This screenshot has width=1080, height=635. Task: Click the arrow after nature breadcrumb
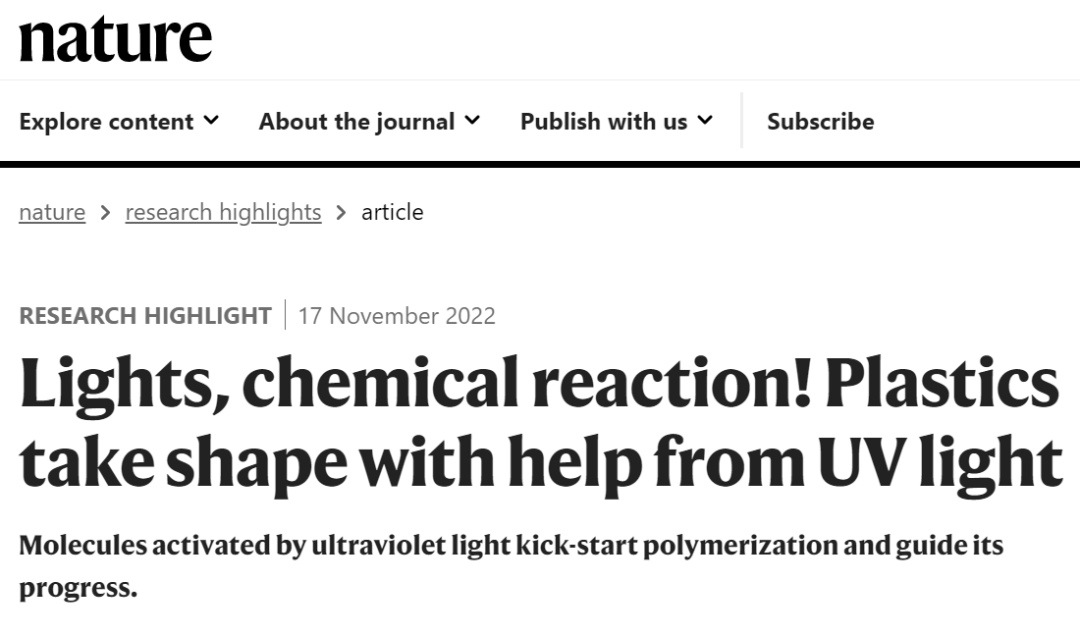(x=105, y=213)
